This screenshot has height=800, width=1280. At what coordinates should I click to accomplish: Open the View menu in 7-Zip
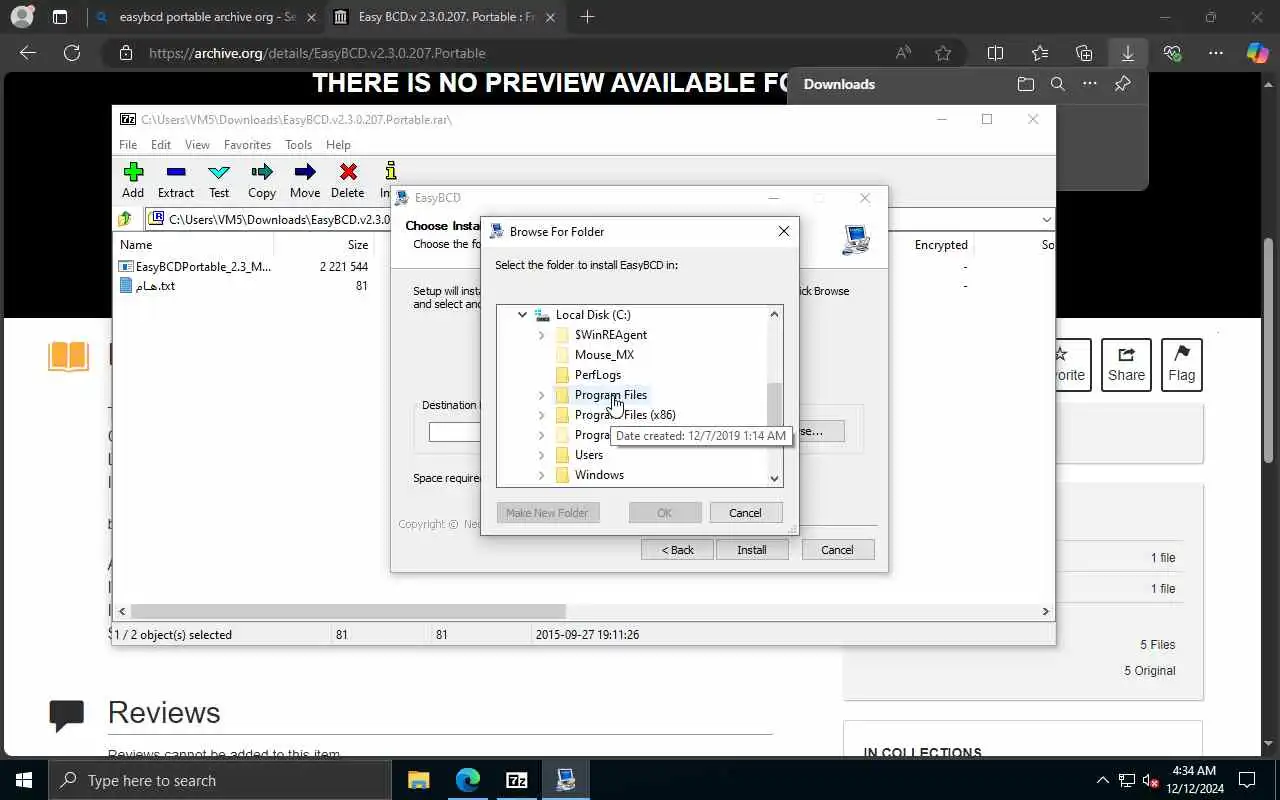[x=197, y=145]
